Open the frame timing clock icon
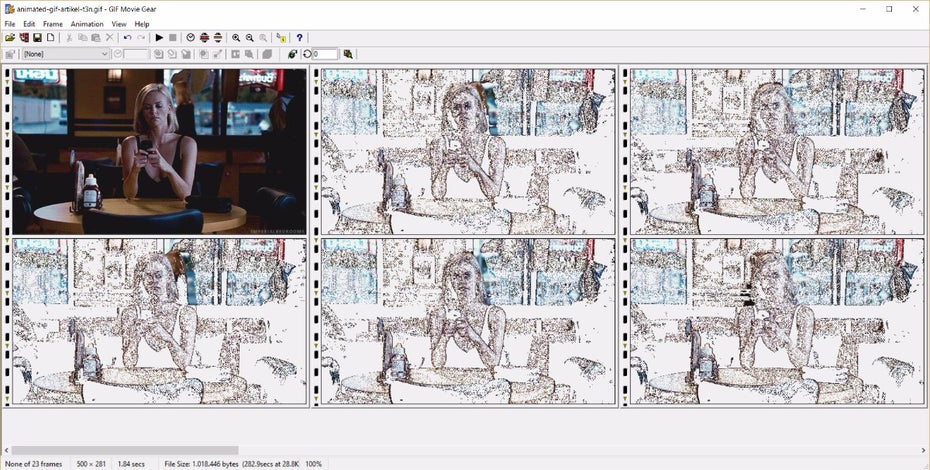Image resolution: width=930 pixels, height=470 pixels. coord(190,37)
